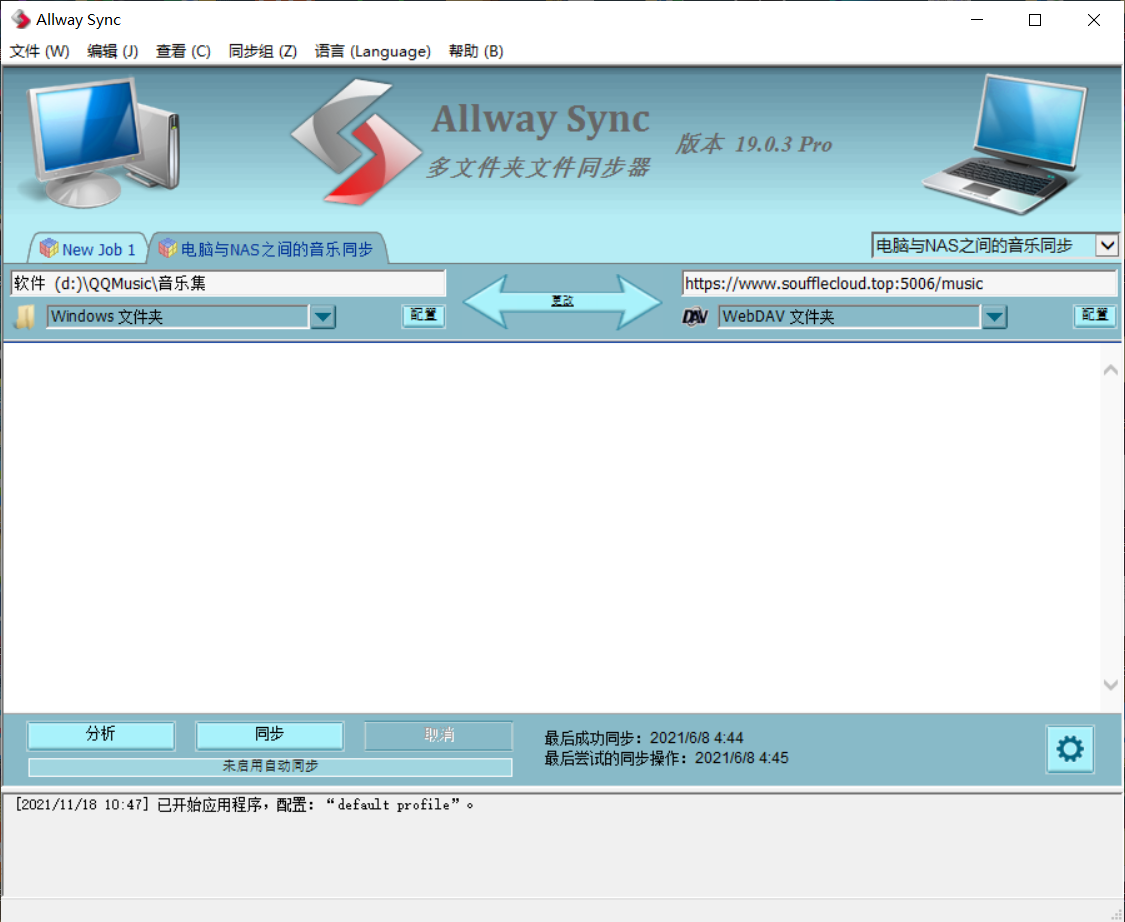Switch to 电脑与NAS之间的音乐同步 tab
The height and width of the screenshot is (922, 1125).
tap(268, 249)
